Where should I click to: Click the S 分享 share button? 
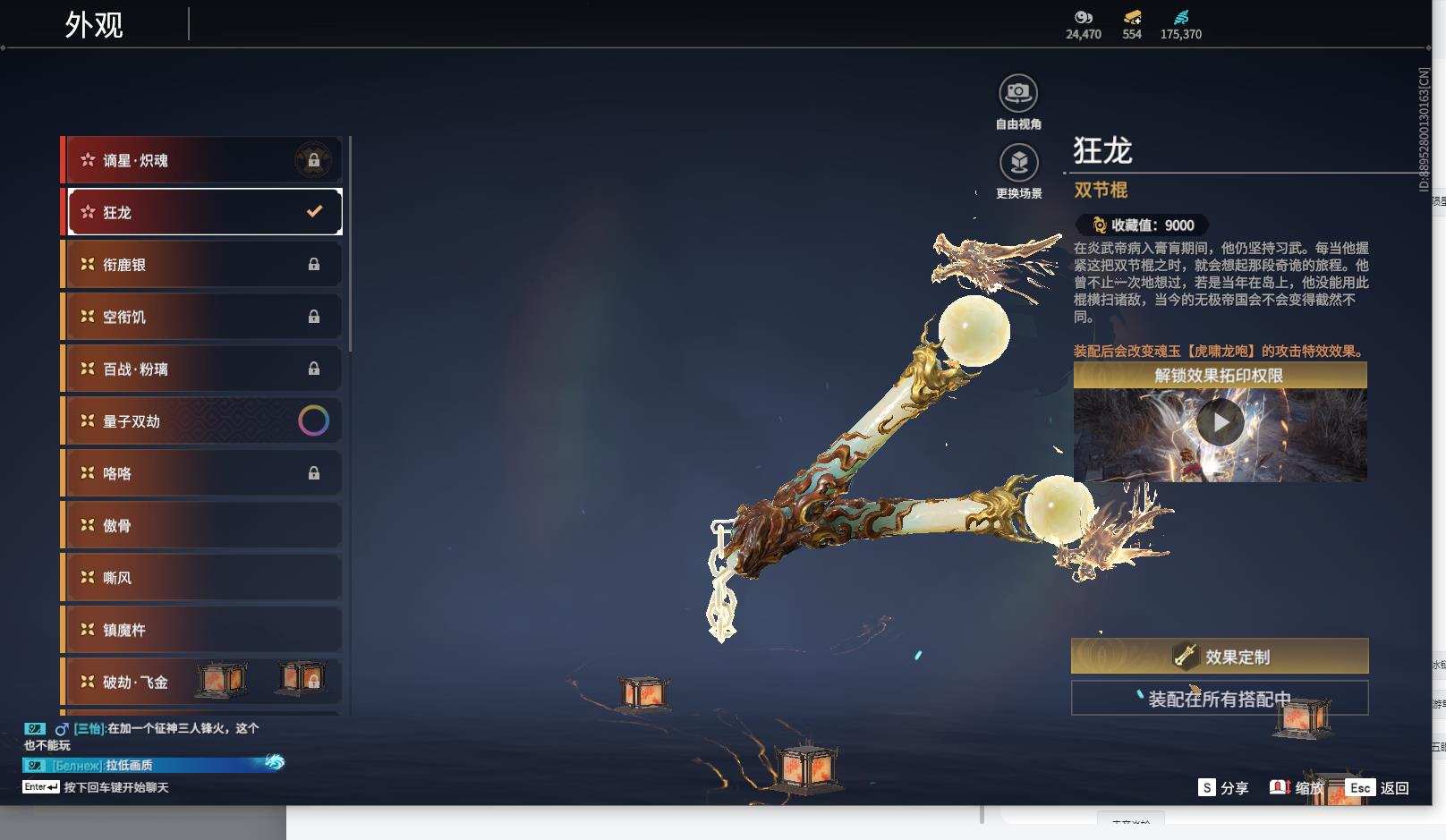click(x=1223, y=788)
